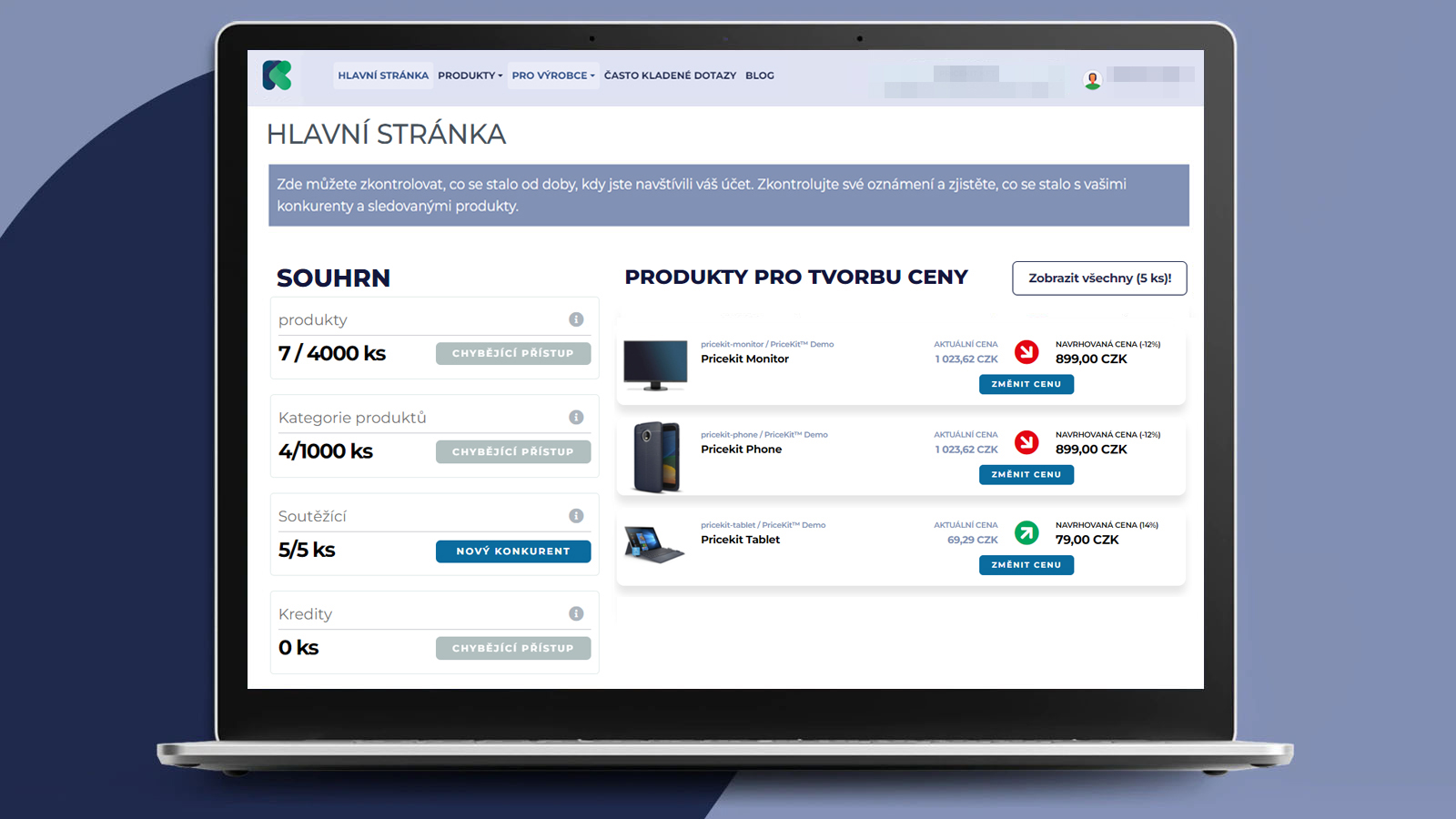Select Phone's 1 023,62 CZK current price
The image size is (1456, 819).
click(966, 450)
